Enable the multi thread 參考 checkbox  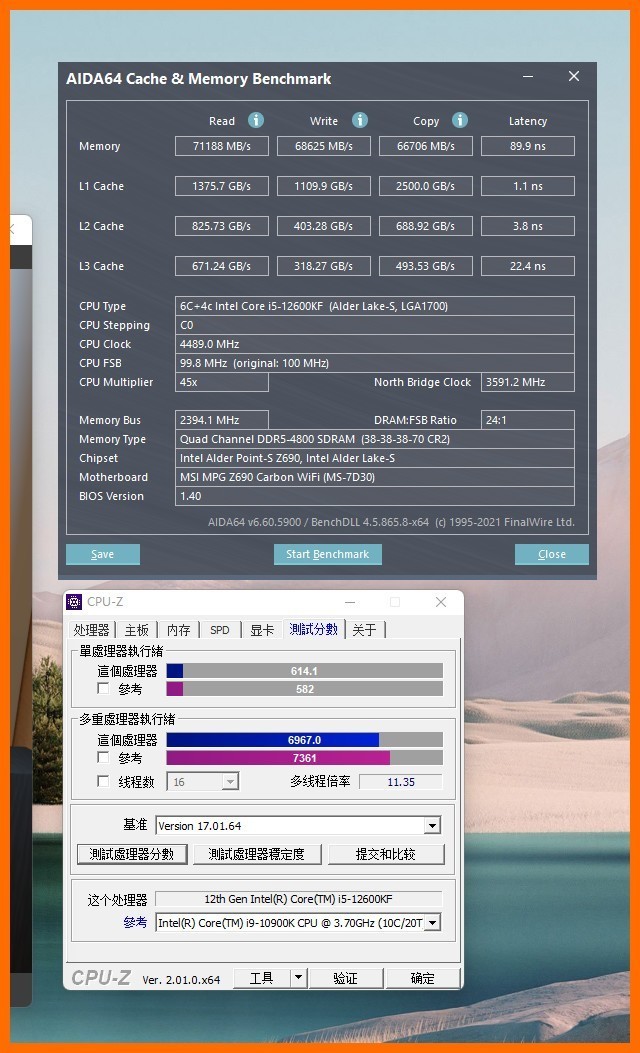103,758
